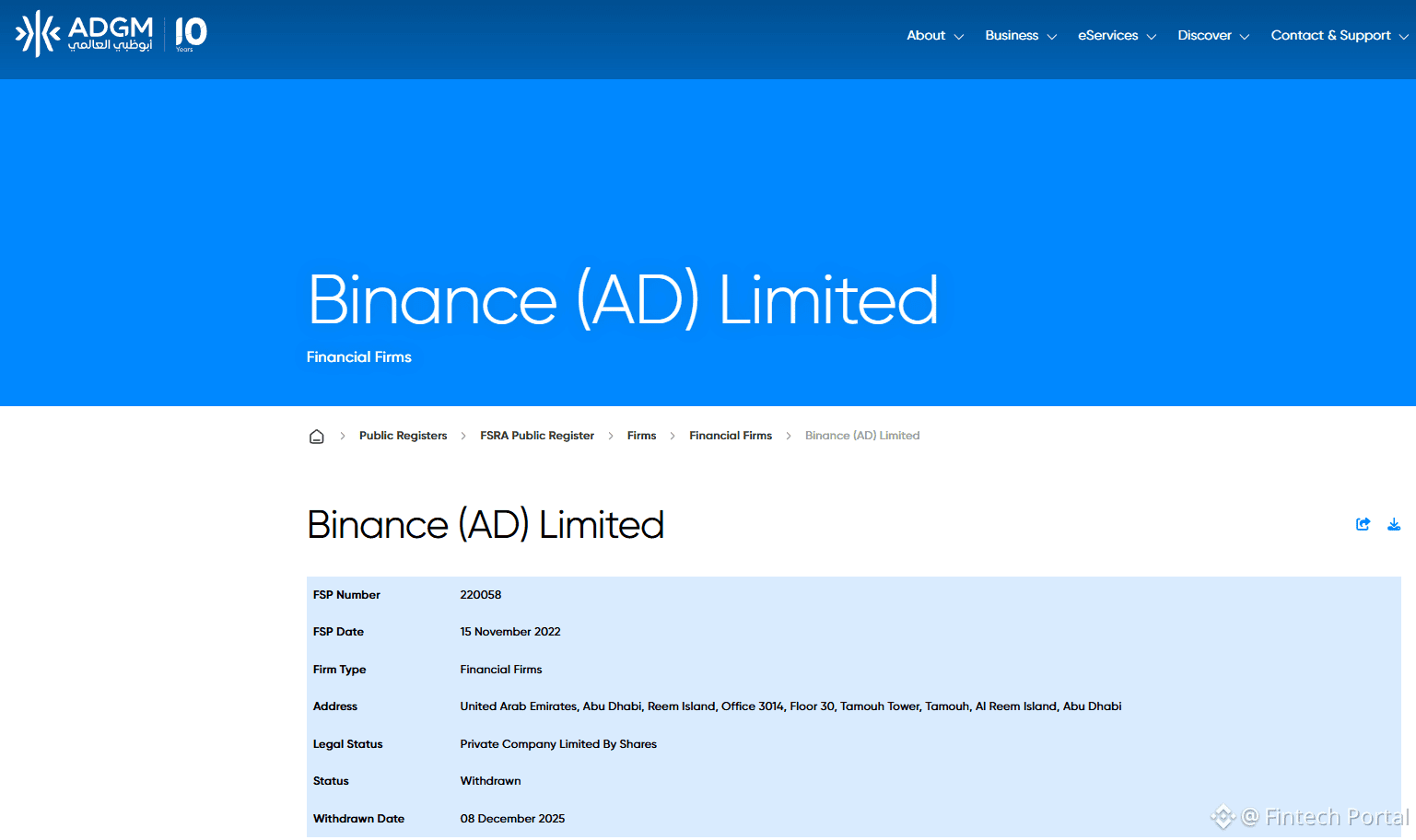Go to the Firms breadcrumb
The image size is (1416, 840).
coord(642,436)
